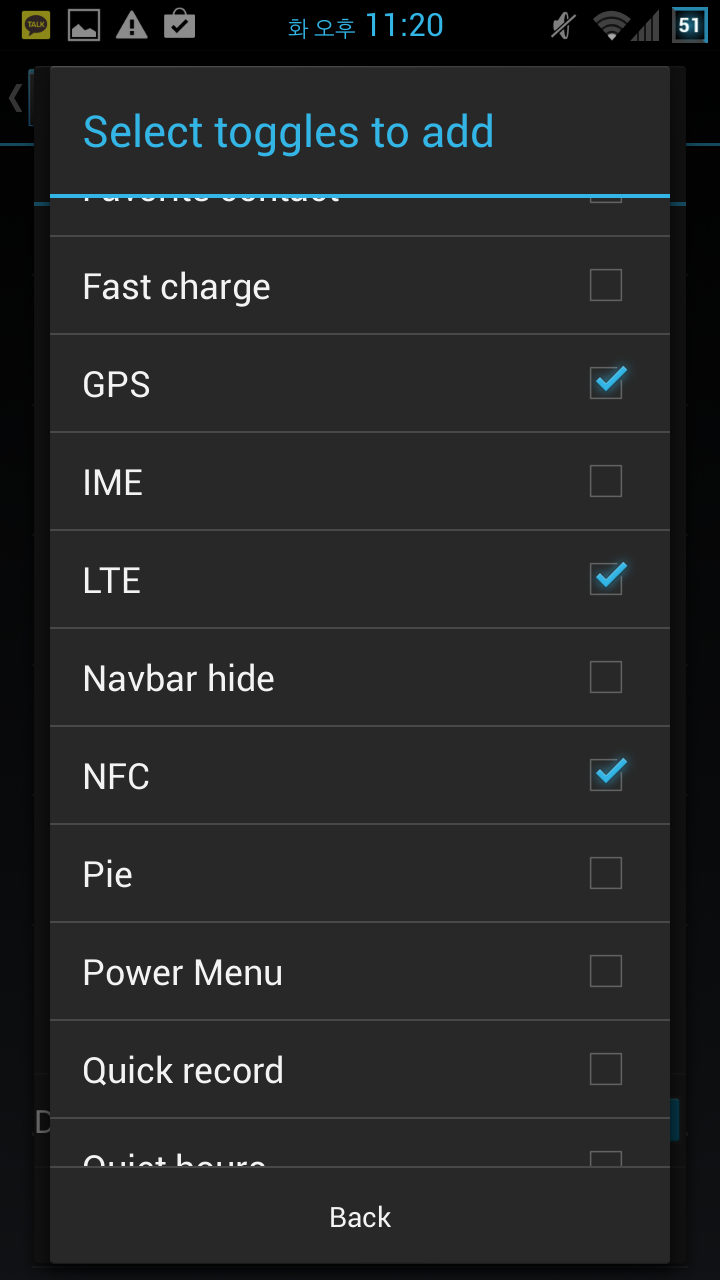This screenshot has height=1280, width=720.
Task: Tap the status bar clock 11:20
Action: [404, 25]
